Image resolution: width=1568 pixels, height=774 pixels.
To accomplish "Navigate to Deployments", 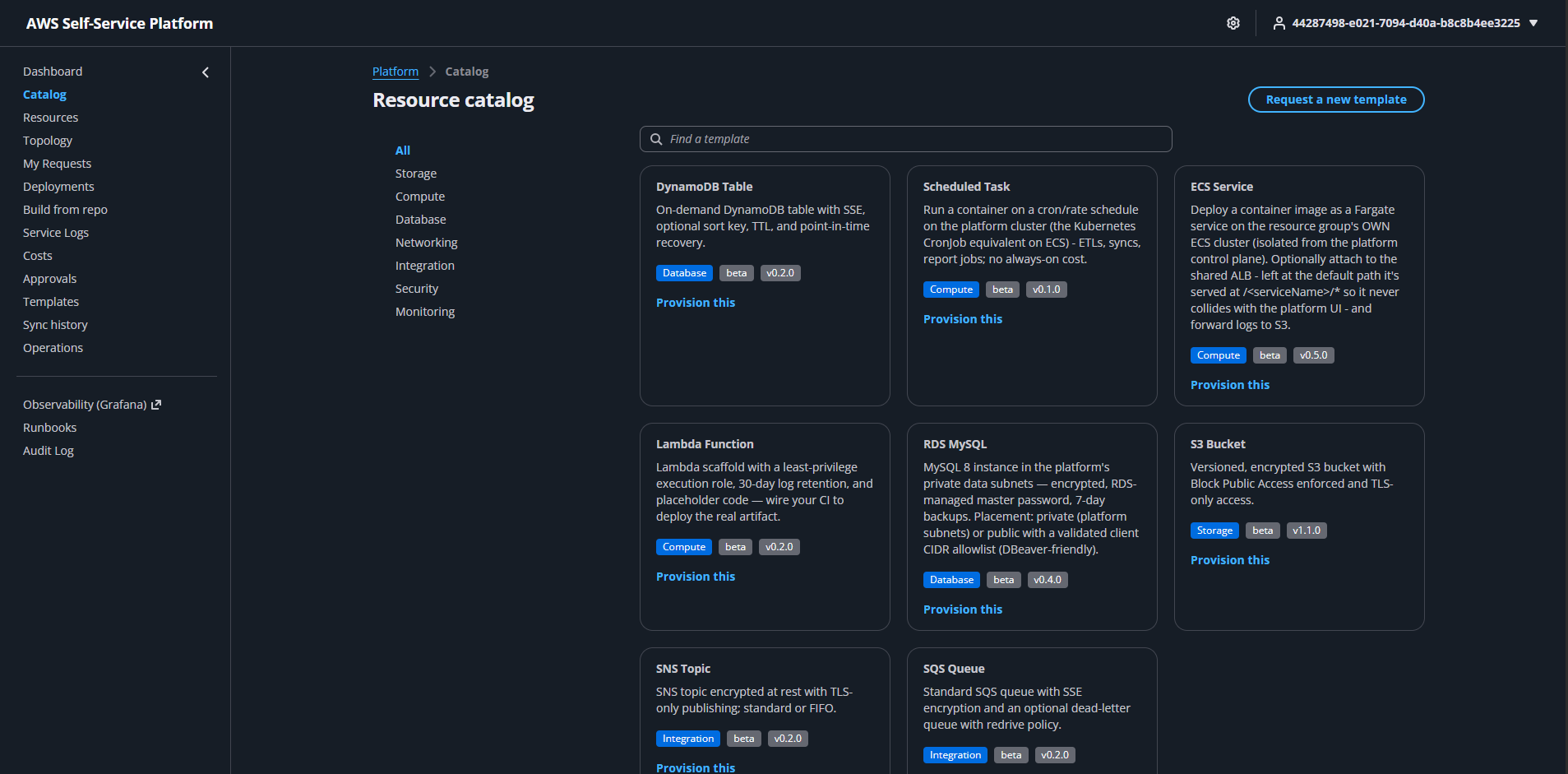I will pos(58,187).
